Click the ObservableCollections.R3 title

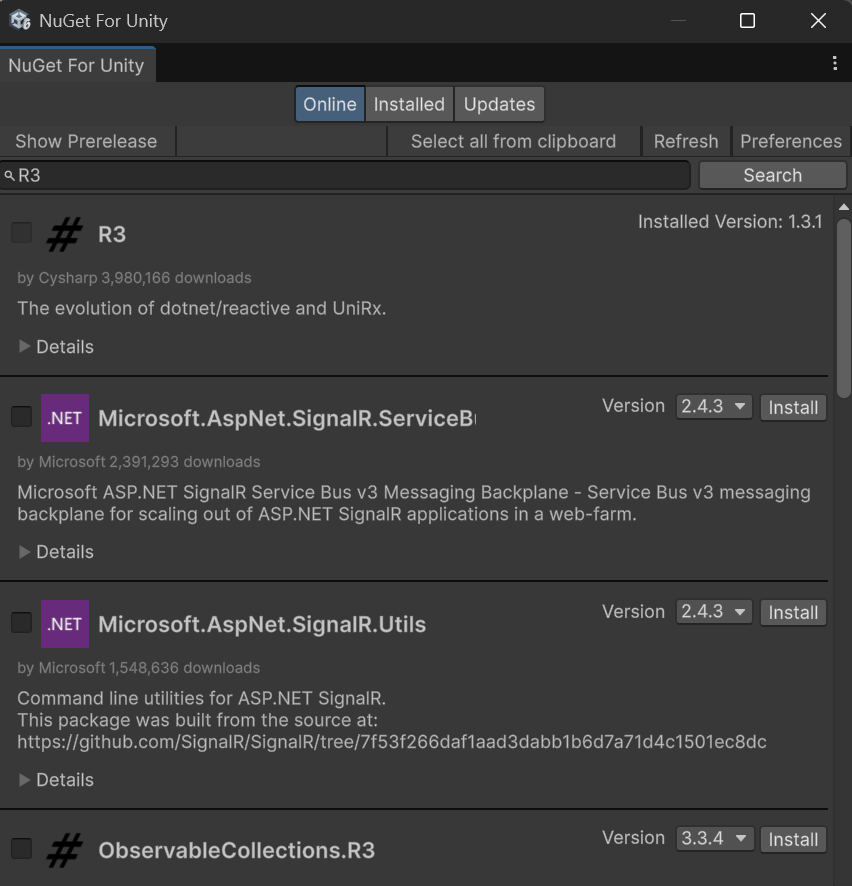(237, 850)
